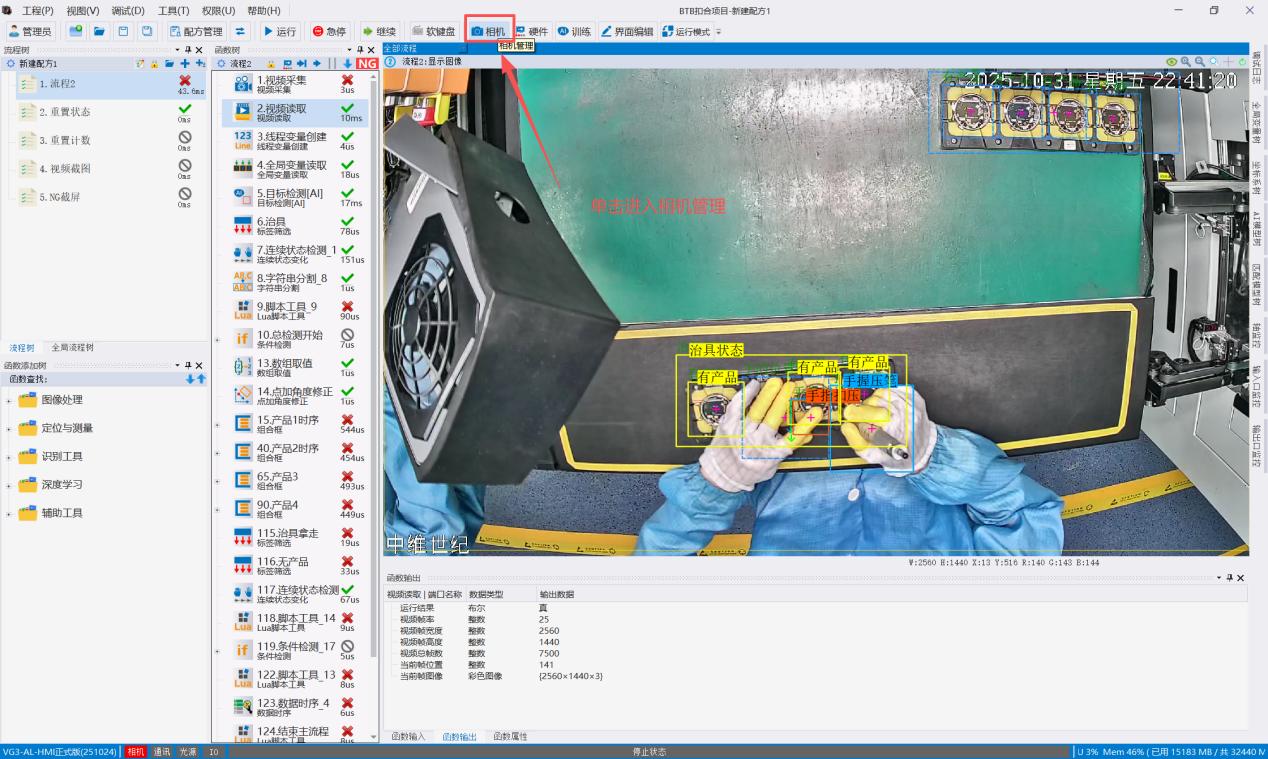
Task: Click the 管理员 user button
Action: [x=29, y=31]
